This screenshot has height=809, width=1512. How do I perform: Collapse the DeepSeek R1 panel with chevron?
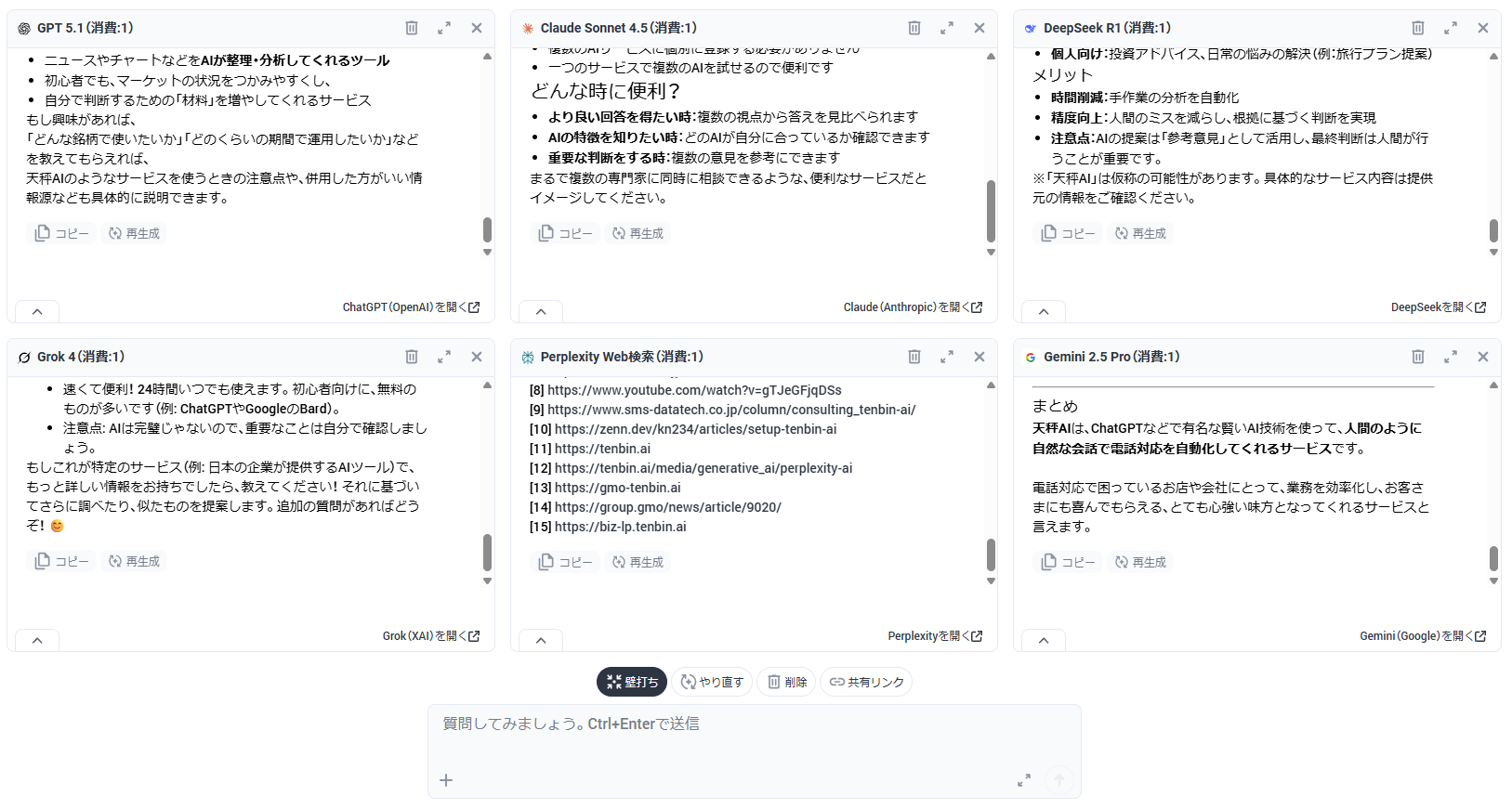coord(1044,312)
